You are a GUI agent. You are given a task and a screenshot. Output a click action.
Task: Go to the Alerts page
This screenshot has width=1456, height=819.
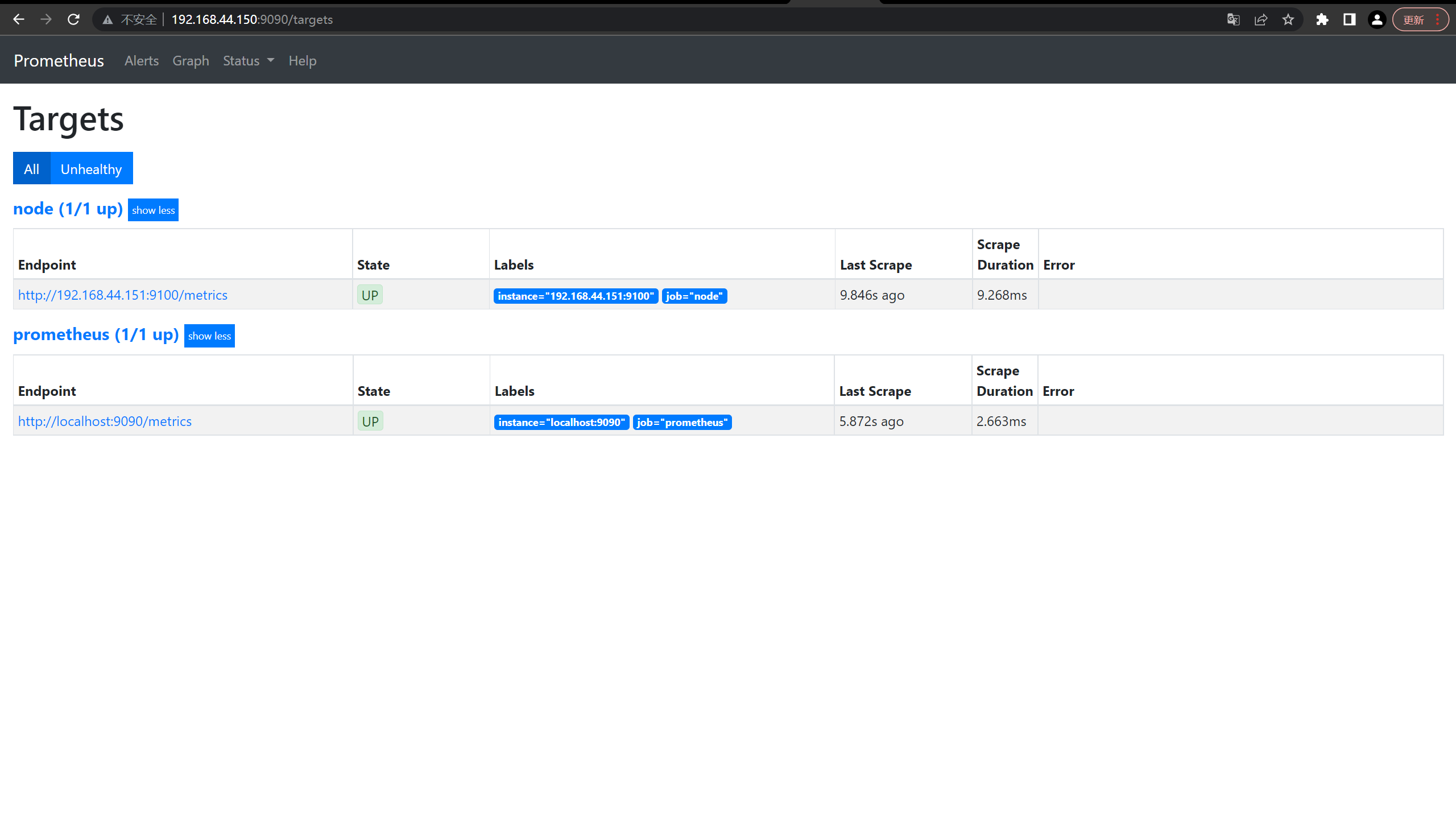[x=142, y=61]
